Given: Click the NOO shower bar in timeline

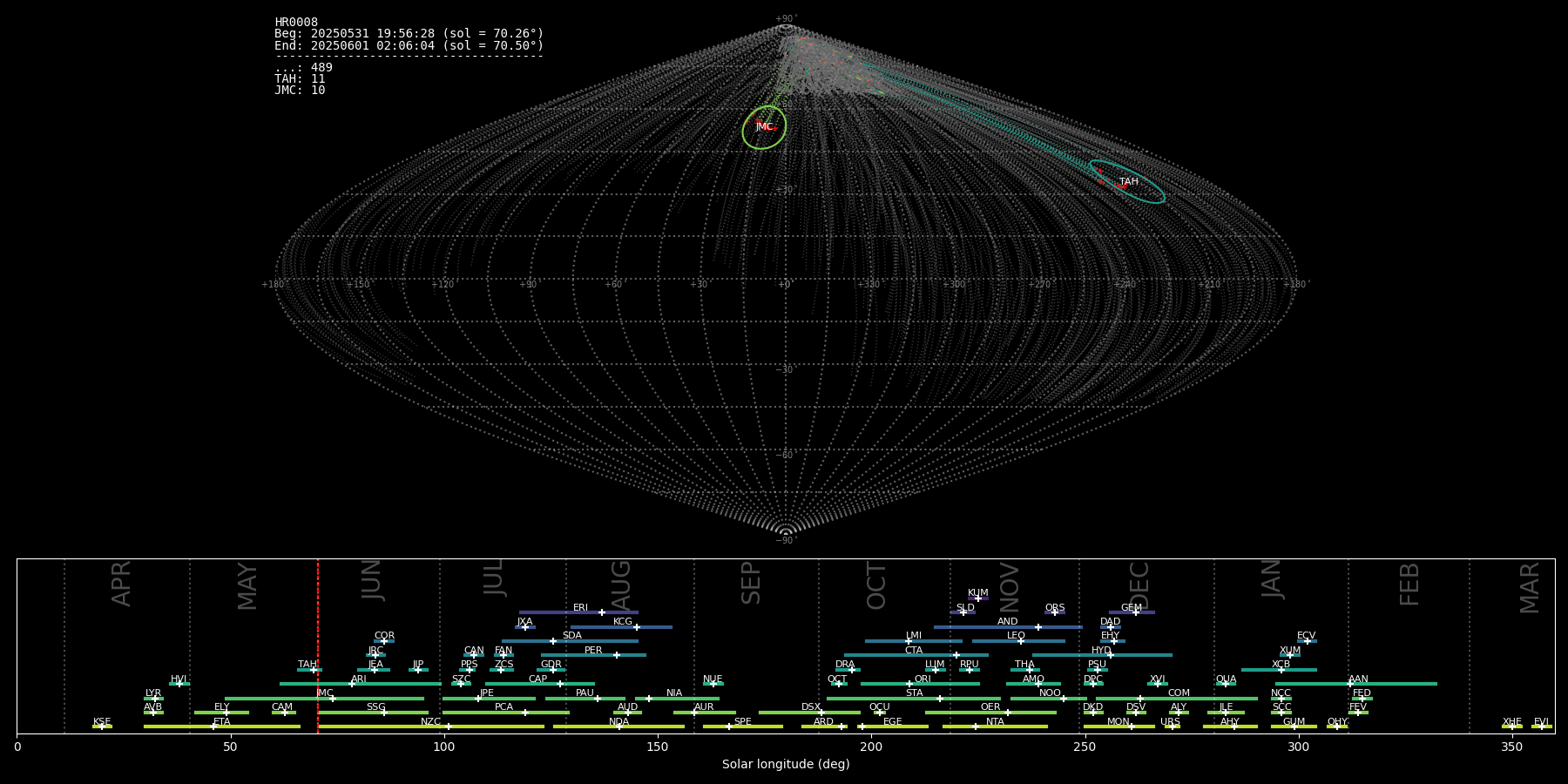Looking at the screenshot, I should click(x=1049, y=698).
